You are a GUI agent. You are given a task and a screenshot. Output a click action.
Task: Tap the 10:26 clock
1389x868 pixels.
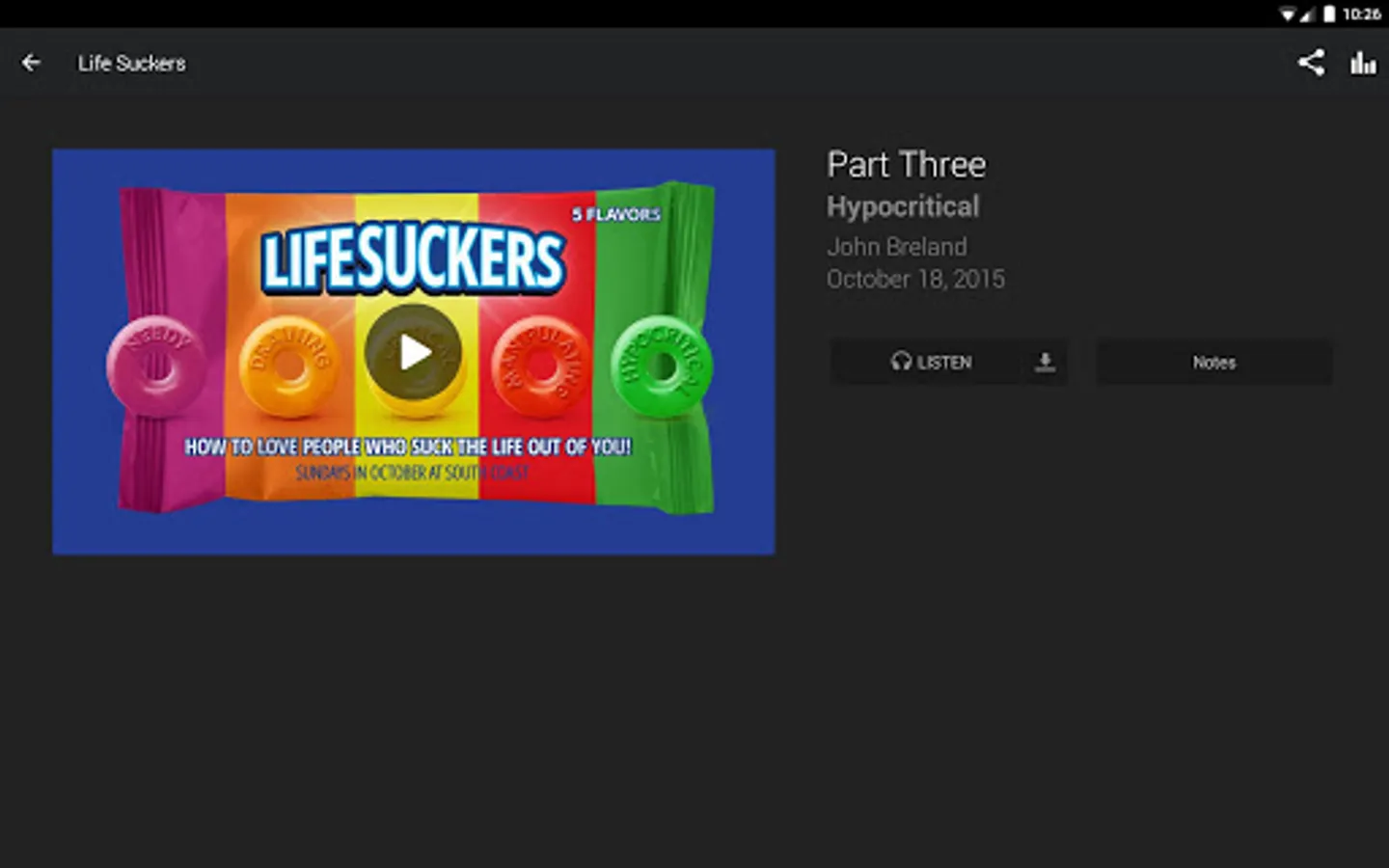[x=1361, y=14]
